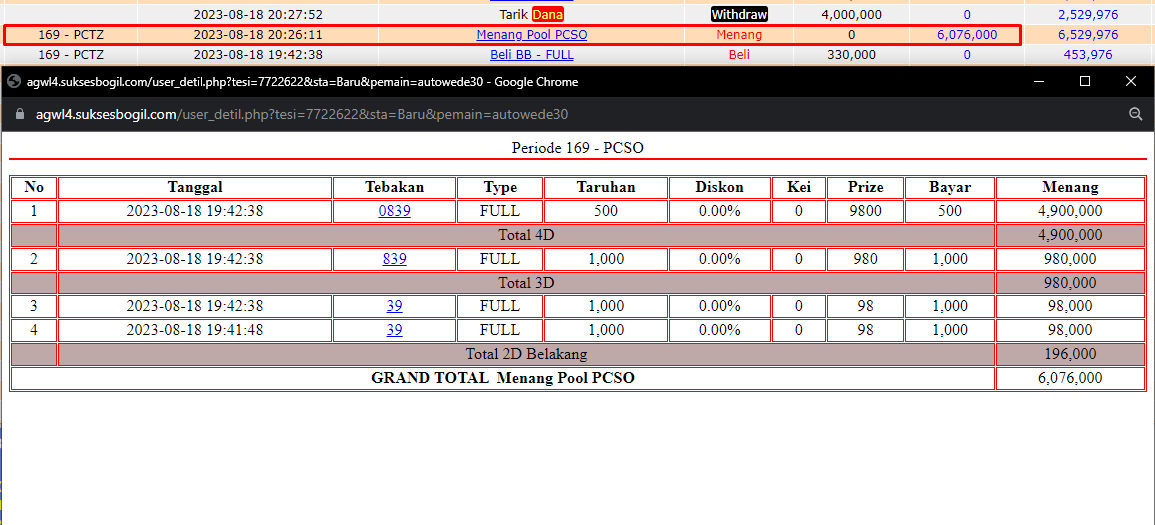
Task: Click the Prize column header
Action: [866, 188]
